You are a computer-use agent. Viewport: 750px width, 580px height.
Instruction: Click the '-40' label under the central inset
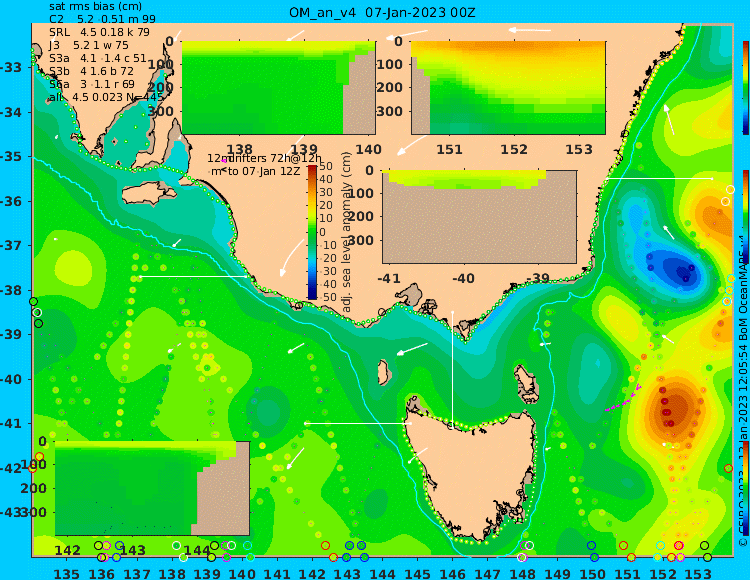click(x=463, y=278)
